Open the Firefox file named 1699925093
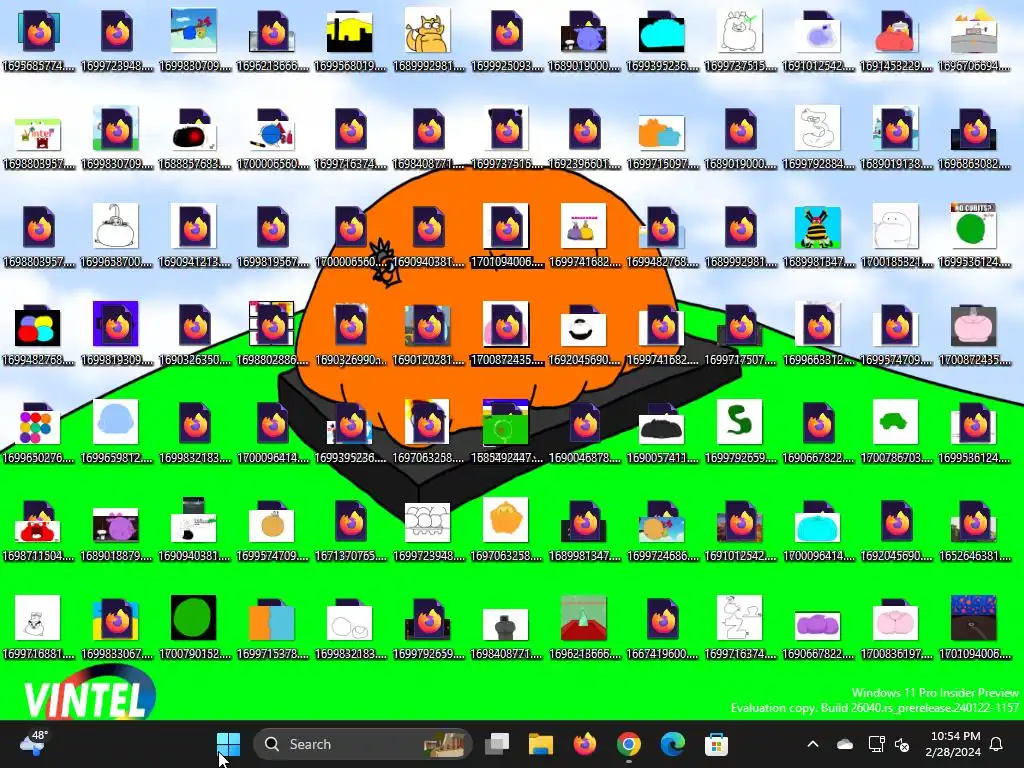 click(x=507, y=40)
